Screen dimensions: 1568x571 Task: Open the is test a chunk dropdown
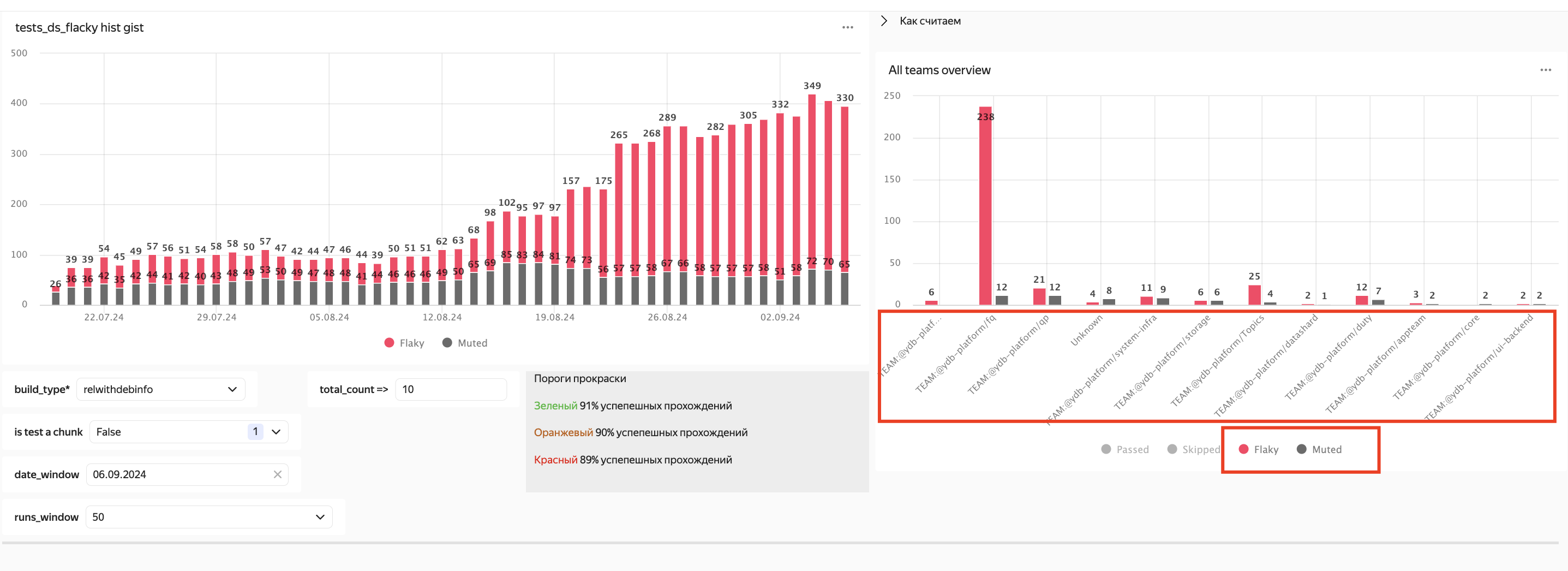tap(189, 432)
